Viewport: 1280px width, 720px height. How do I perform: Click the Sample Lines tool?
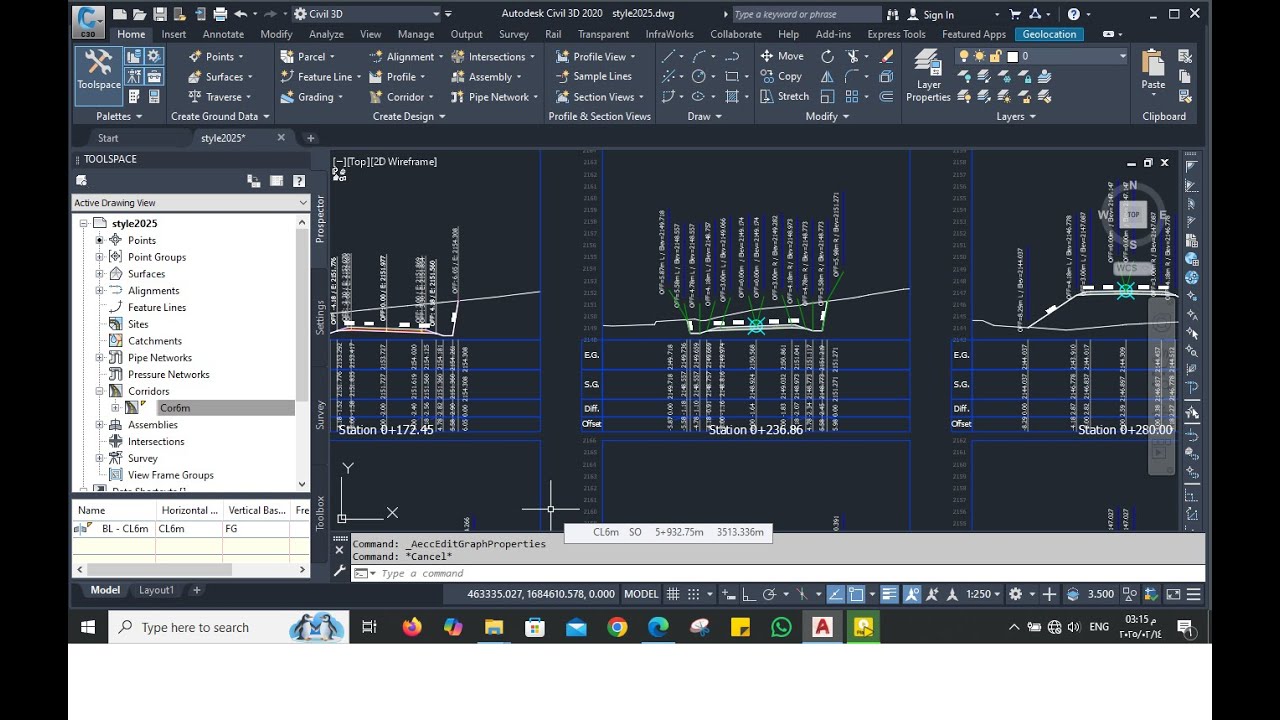point(593,76)
